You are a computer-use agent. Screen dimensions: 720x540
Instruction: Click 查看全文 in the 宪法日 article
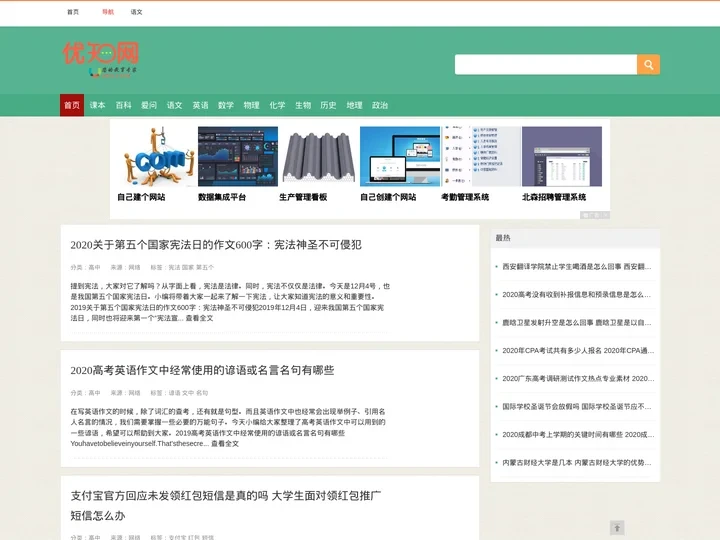tap(199, 318)
